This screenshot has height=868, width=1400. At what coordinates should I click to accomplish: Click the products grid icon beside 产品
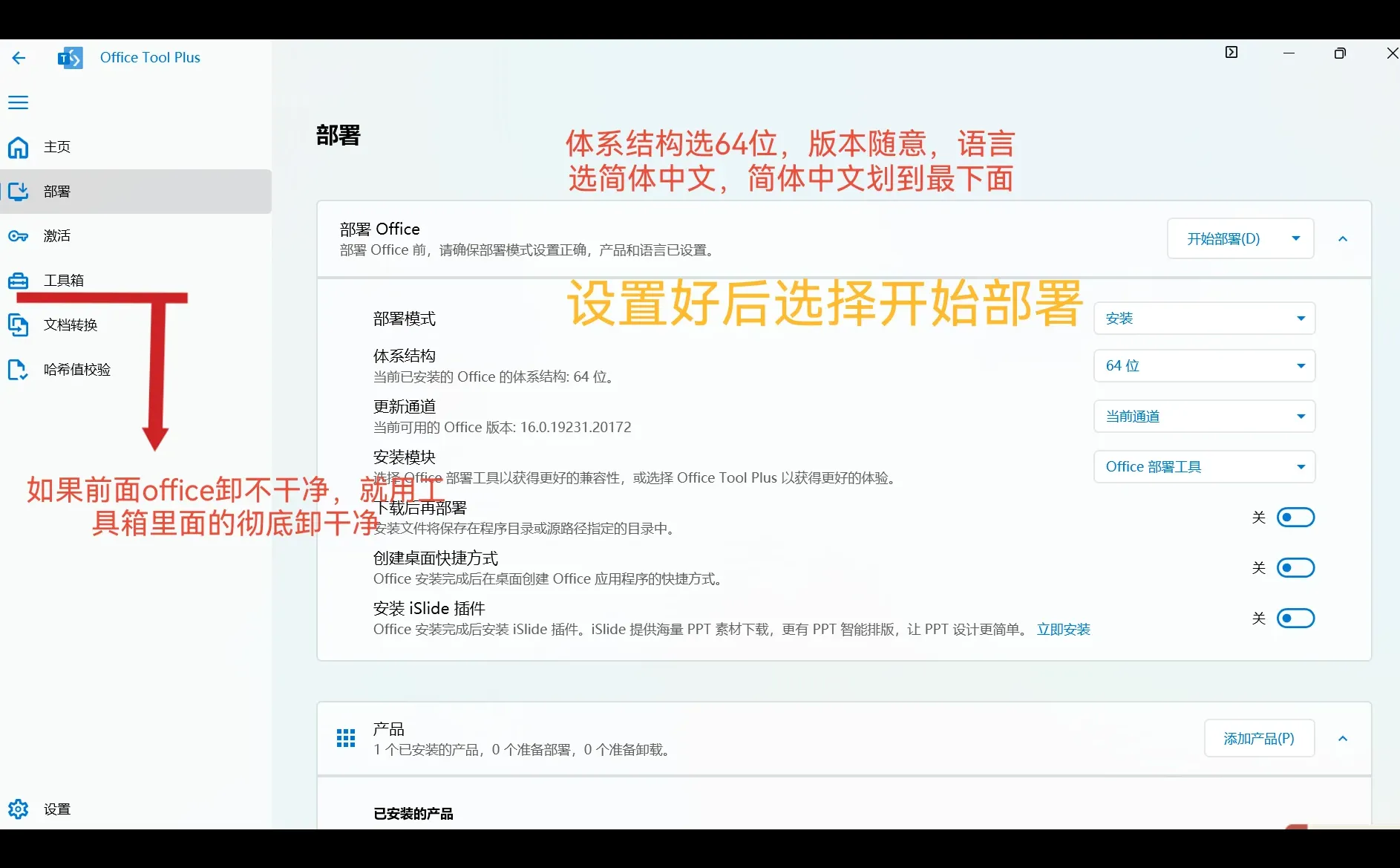(x=345, y=737)
